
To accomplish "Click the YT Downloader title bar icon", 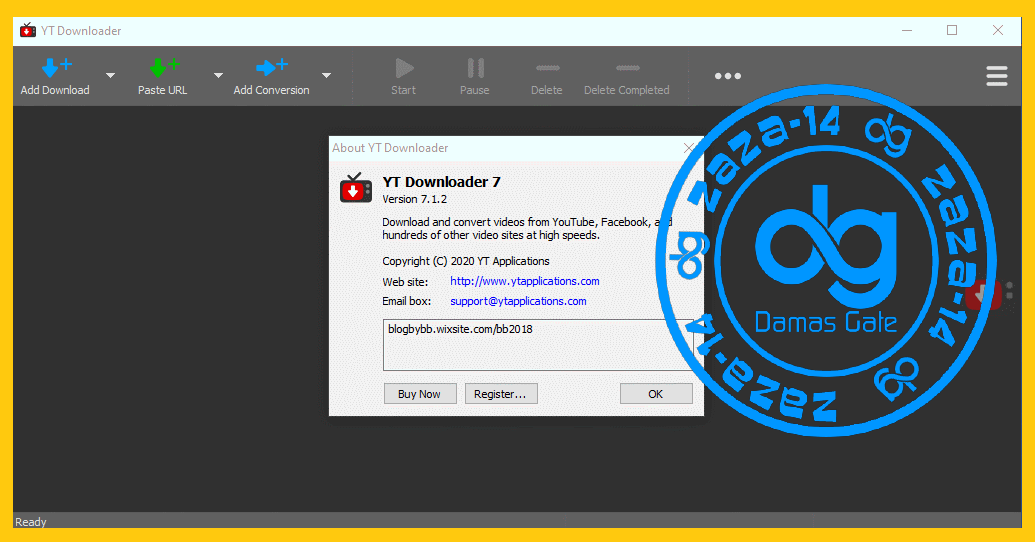I will click(28, 30).
